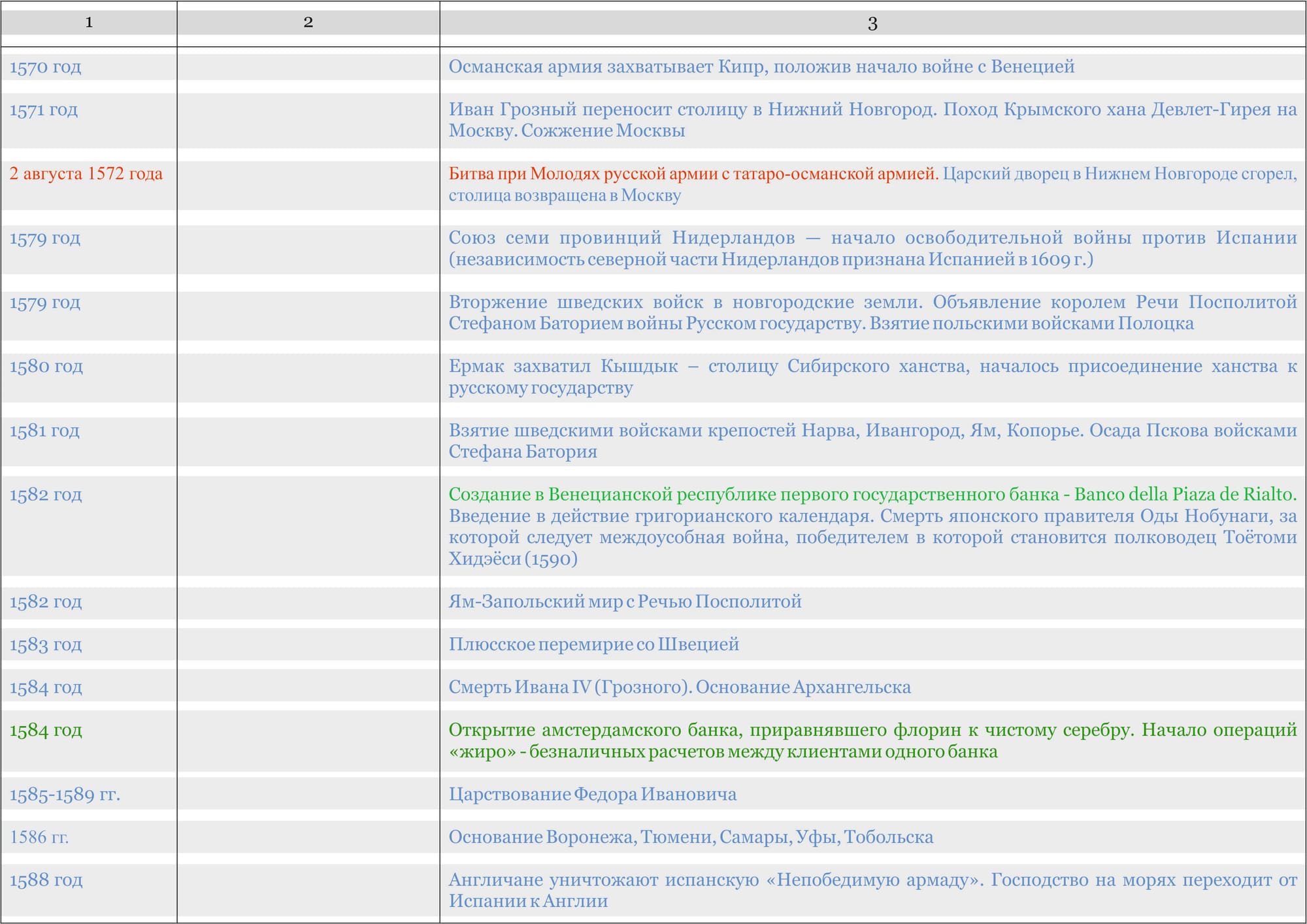The width and height of the screenshot is (1307, 924).
Task: Click text 'Взятие шведскими войсками крепостей Нарва'
Action: (653, 431)
